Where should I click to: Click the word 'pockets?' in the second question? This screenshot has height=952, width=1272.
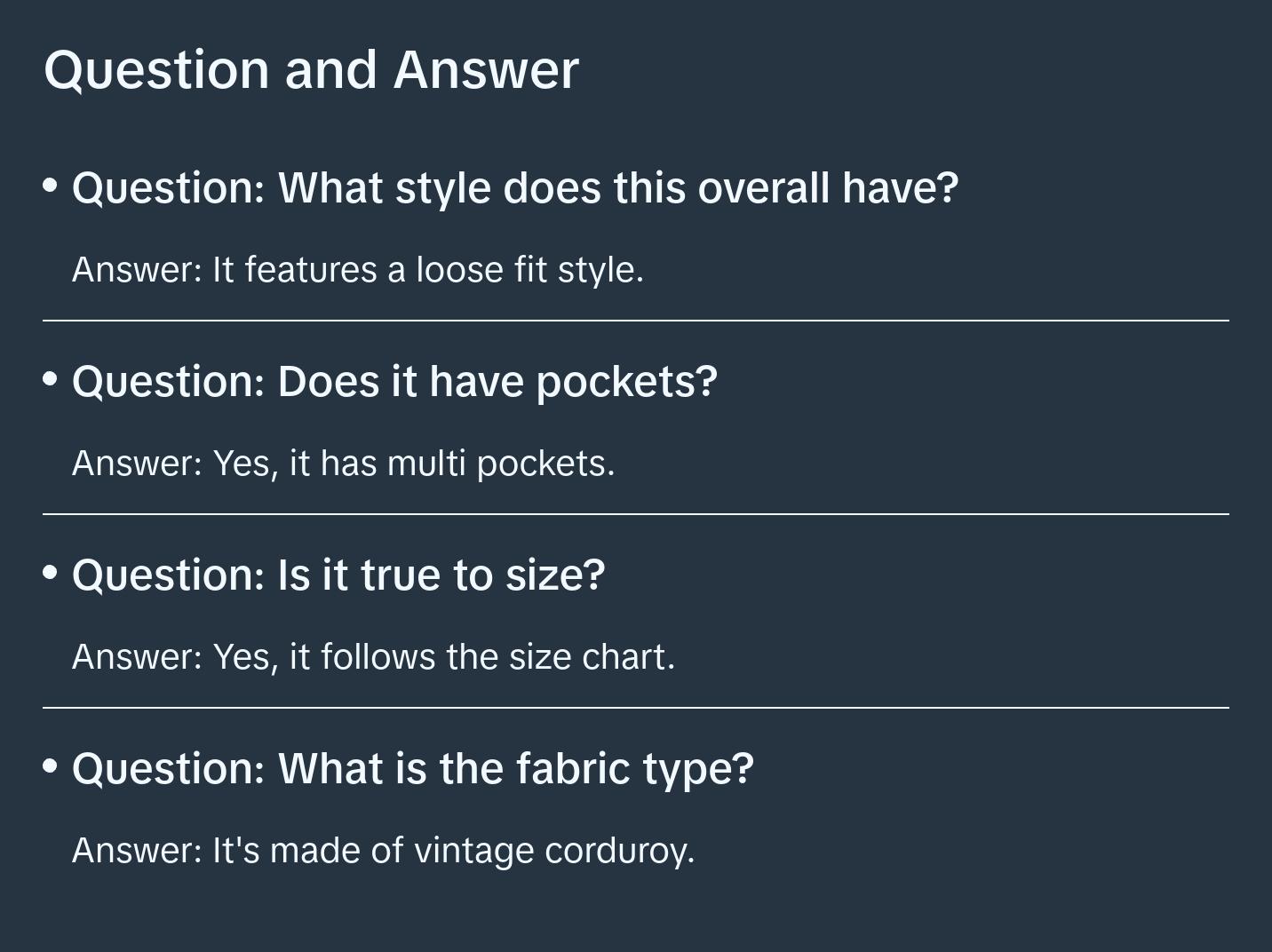point(627,383)
